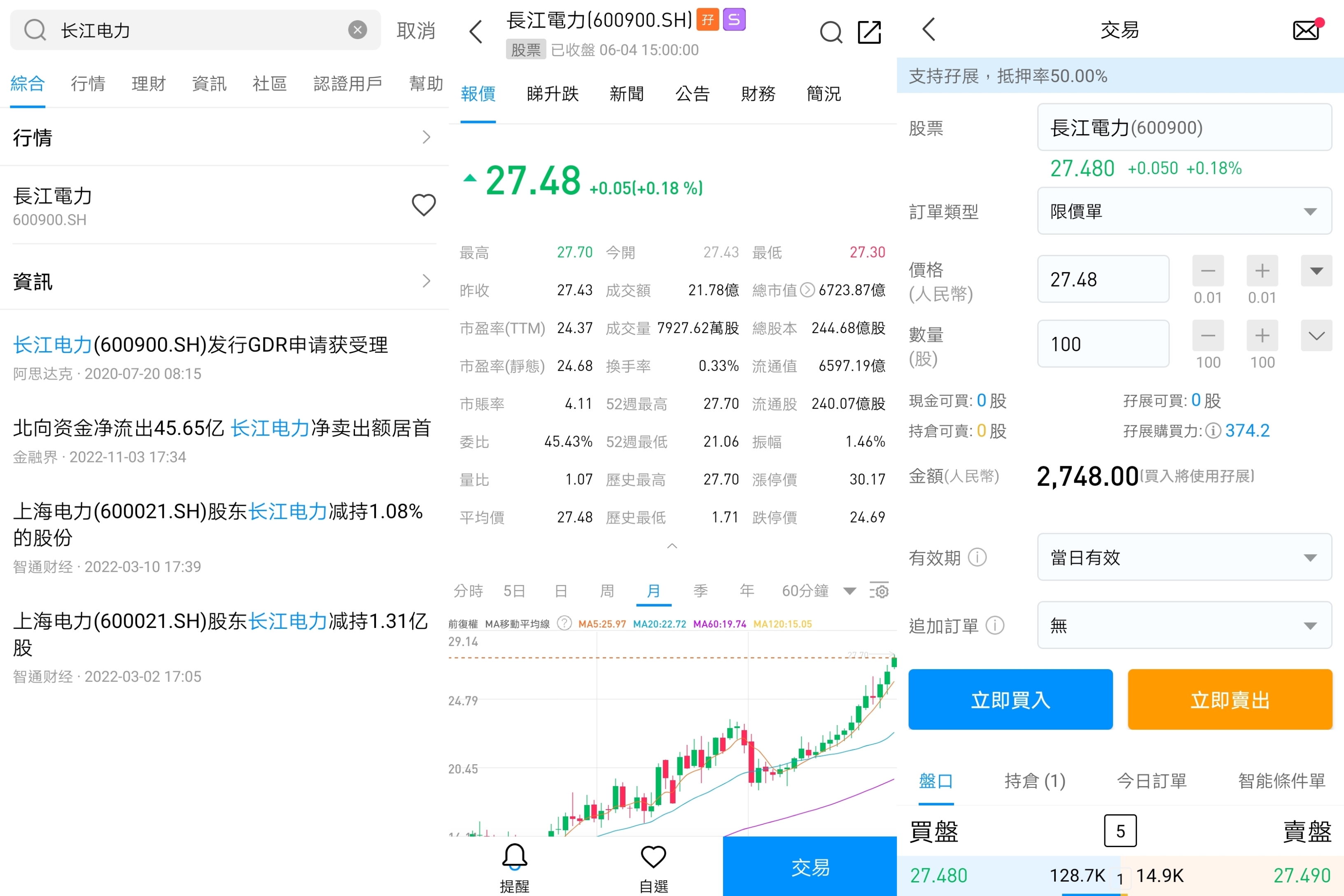Decrease price by 0.01
Image resolution: width=1344 pixels, height=896 pixels.
pos(1208,271)
